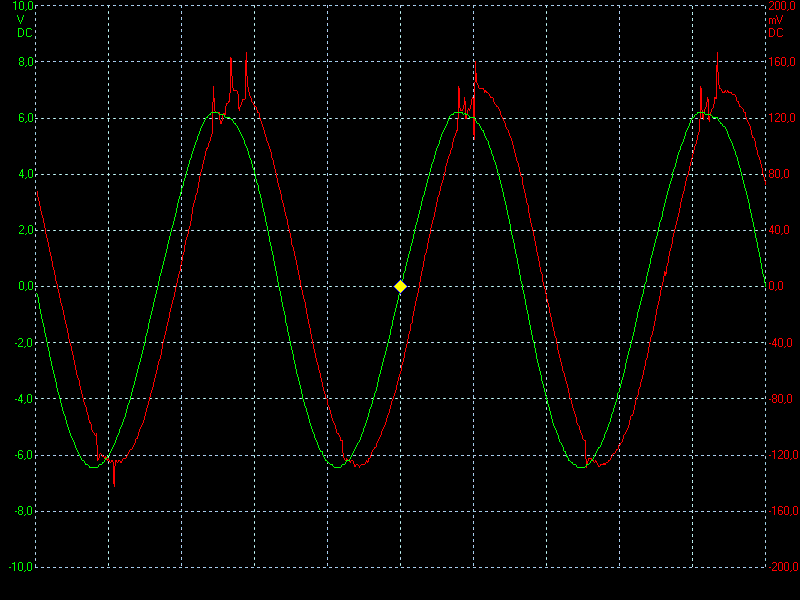Click the red axis label 160,0

782,62
